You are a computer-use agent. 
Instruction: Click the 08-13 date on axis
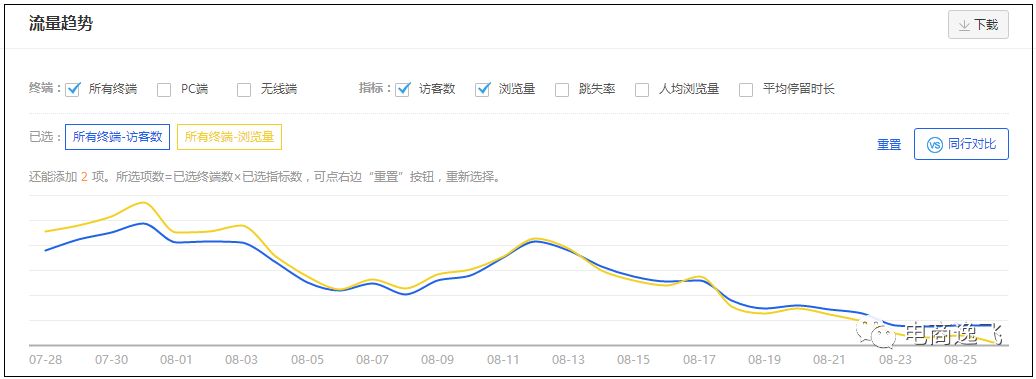(x=568, y=361)
